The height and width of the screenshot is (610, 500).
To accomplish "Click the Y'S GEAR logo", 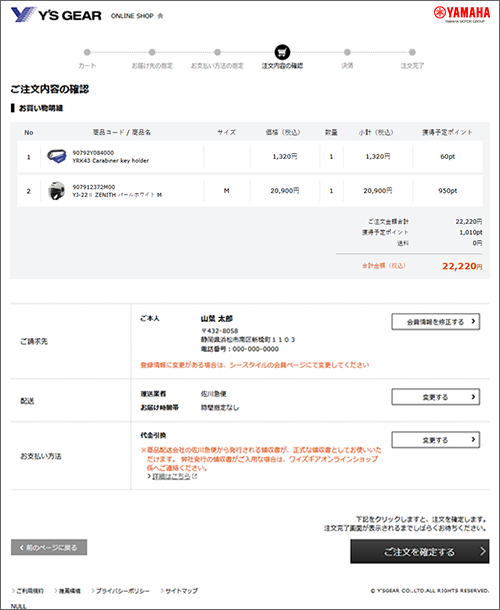I will (56, 15).
